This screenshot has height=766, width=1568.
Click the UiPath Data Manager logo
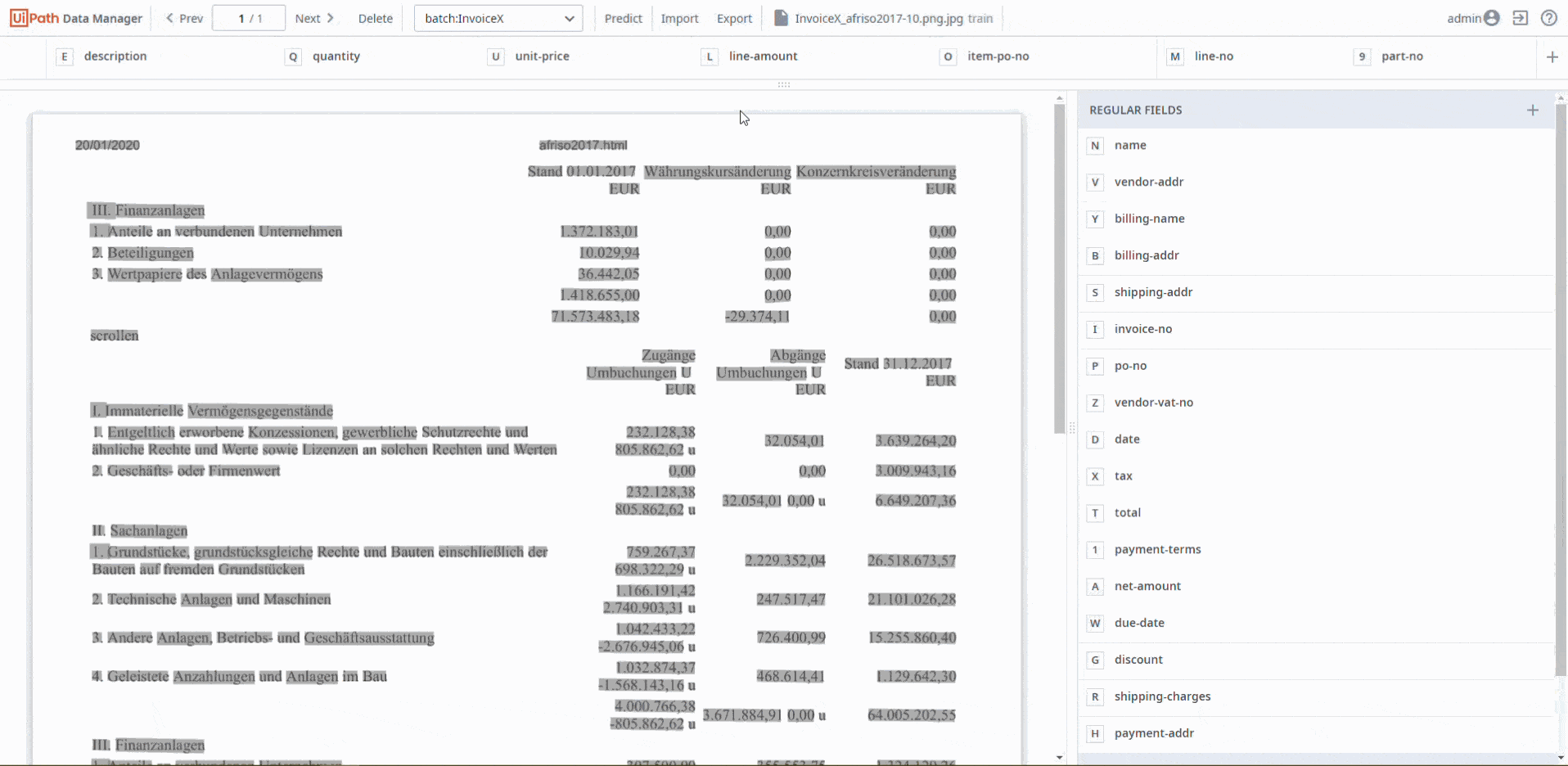(76, 18)
